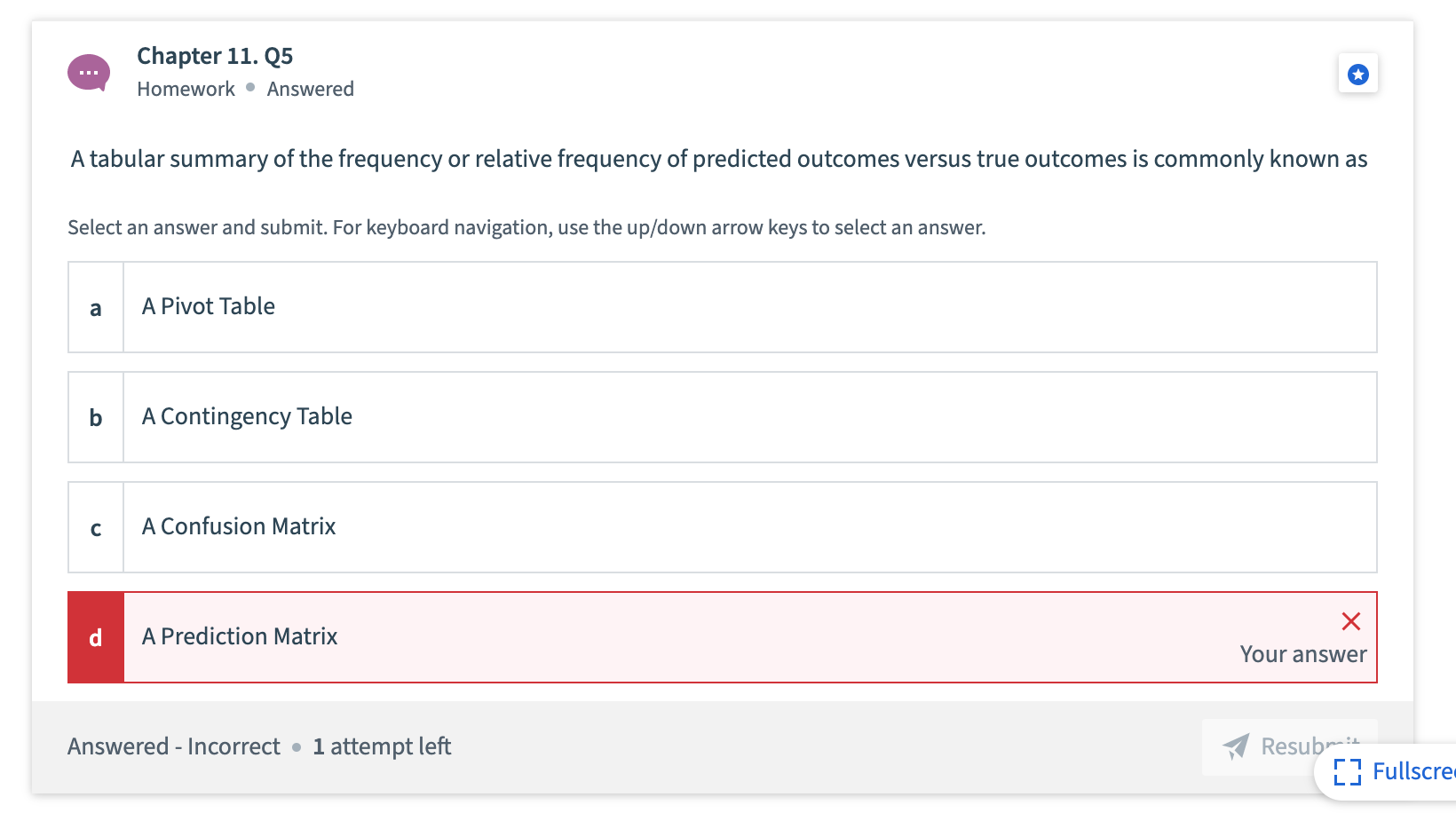This screenshot has height=813, width=1456.
Task: Click the red letter d option box
Action: click(96, 637)
